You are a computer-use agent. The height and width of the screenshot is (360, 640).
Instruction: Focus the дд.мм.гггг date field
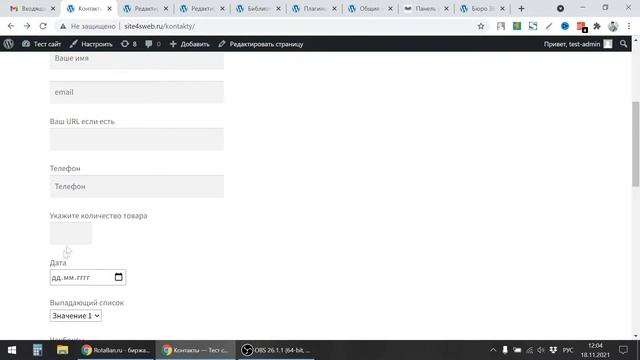(x=88, y=277)
